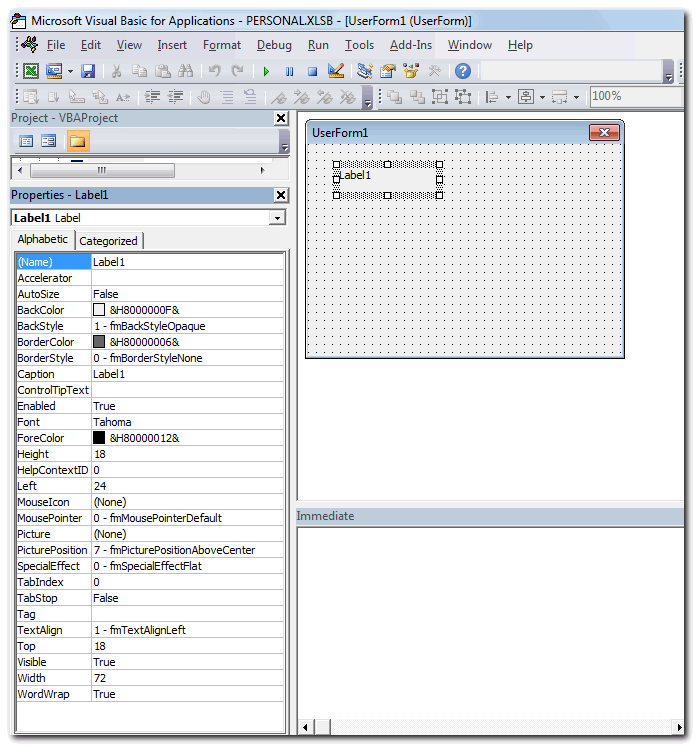
Task: Click the Redo arrow icon
Action: point(237,71)
